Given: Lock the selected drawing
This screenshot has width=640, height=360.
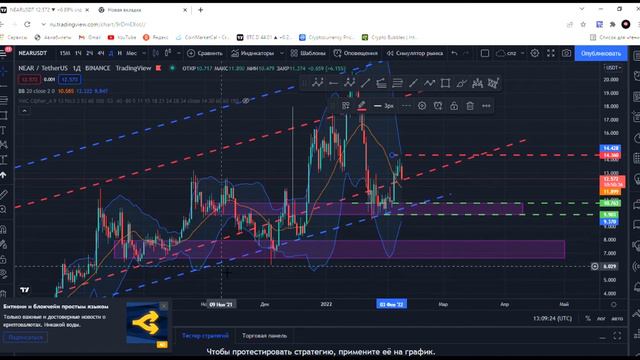Looking at the screenshot, I should coord(454,106).
